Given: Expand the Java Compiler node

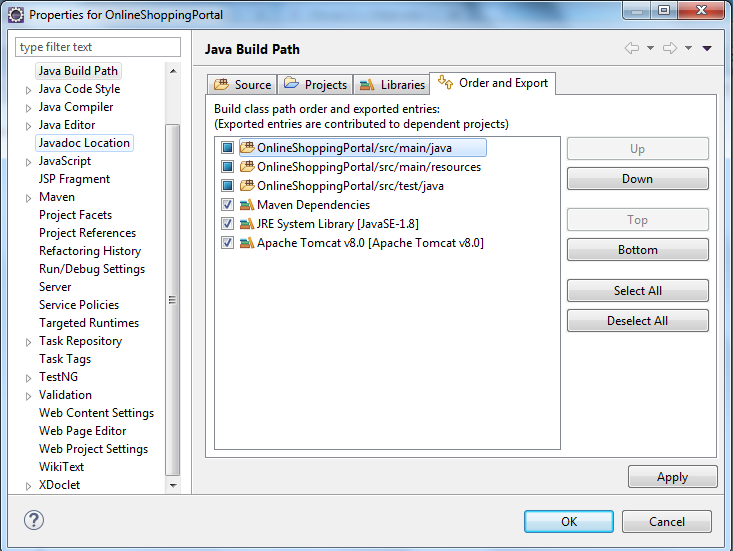Looking at the screenshot, I should click(x=29, y=108).
